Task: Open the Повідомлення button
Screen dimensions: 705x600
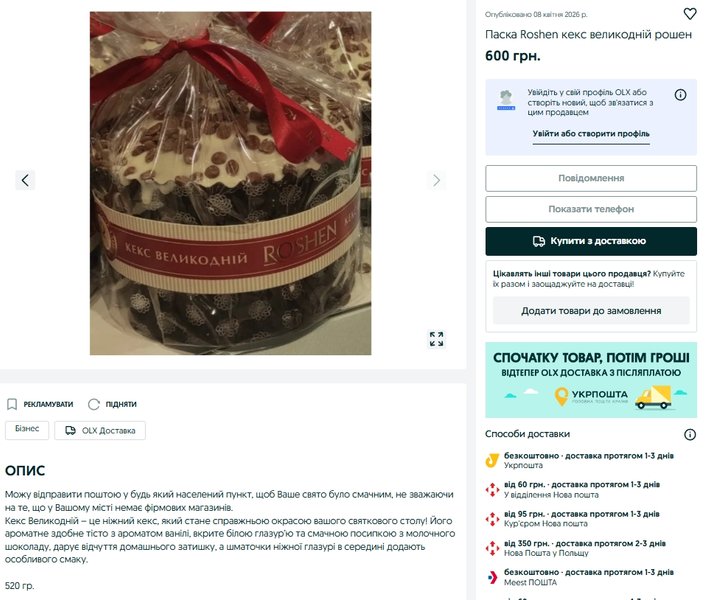Action: pos(591,178)
